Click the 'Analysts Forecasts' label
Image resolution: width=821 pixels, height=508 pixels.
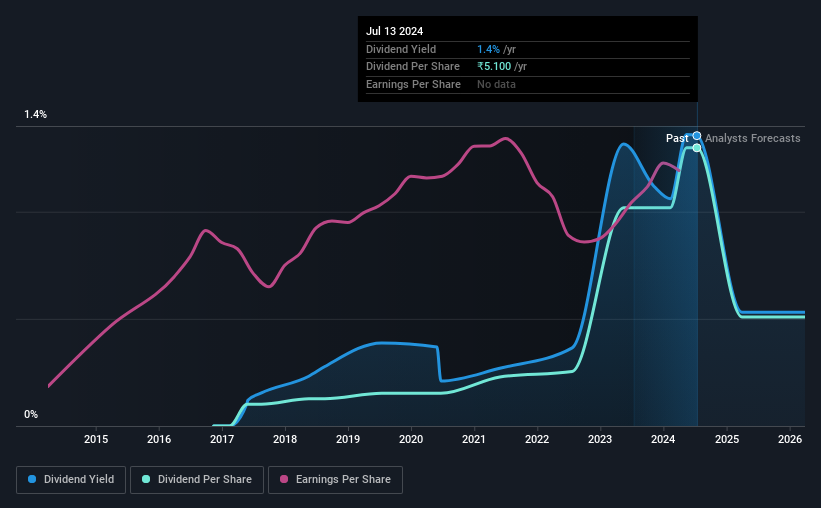point(752,138)
